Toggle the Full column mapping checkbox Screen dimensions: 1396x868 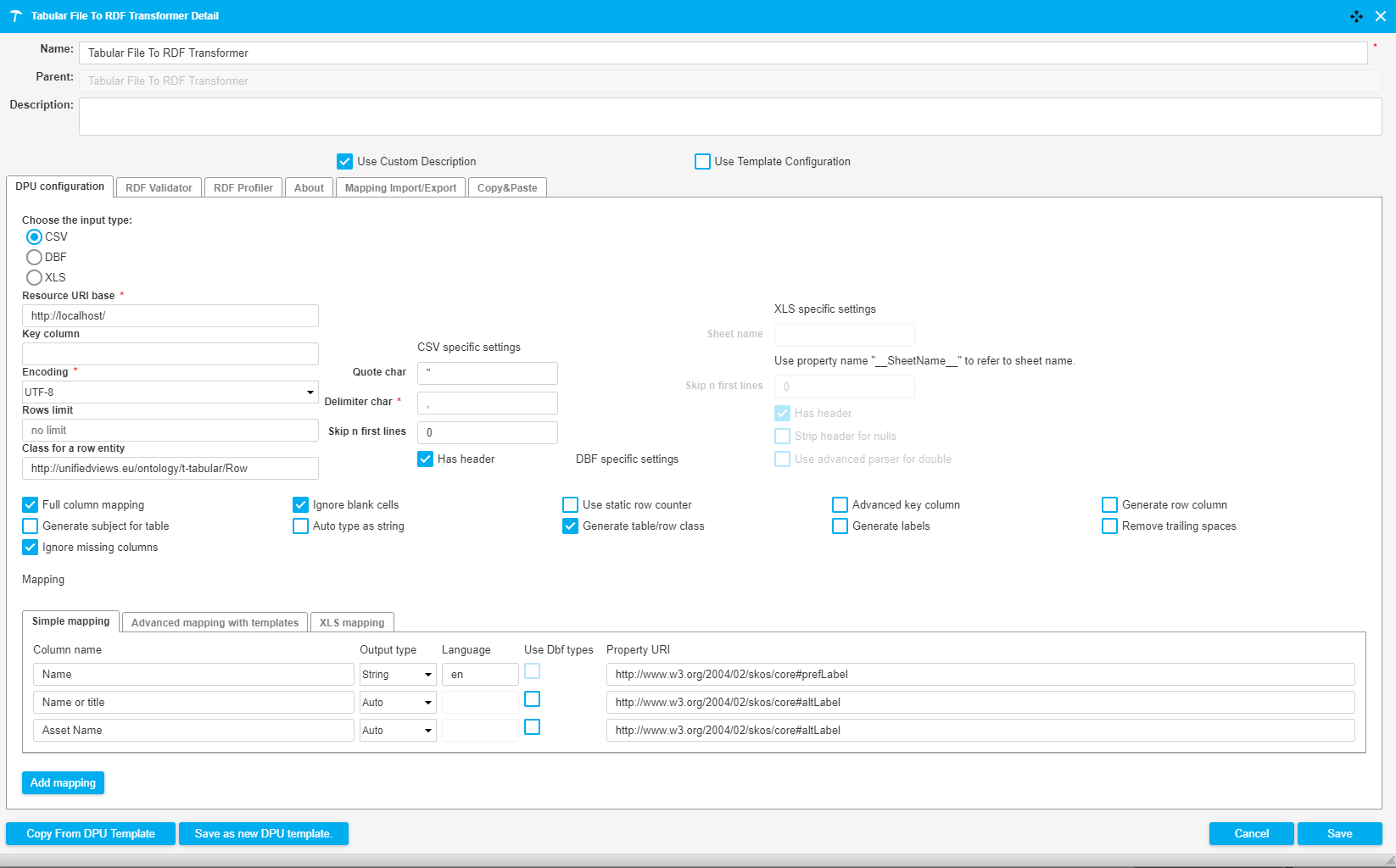[31, 504]
